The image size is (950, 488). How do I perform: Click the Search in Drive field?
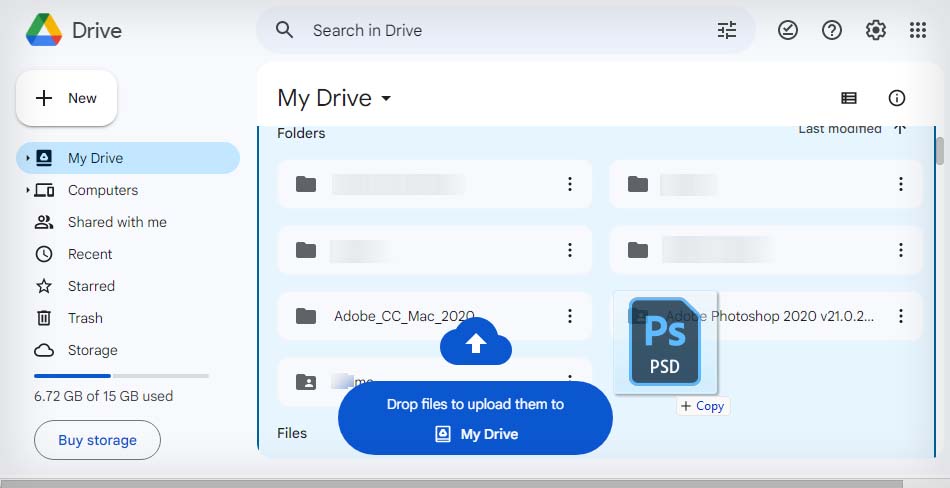(x=500, y=30)
